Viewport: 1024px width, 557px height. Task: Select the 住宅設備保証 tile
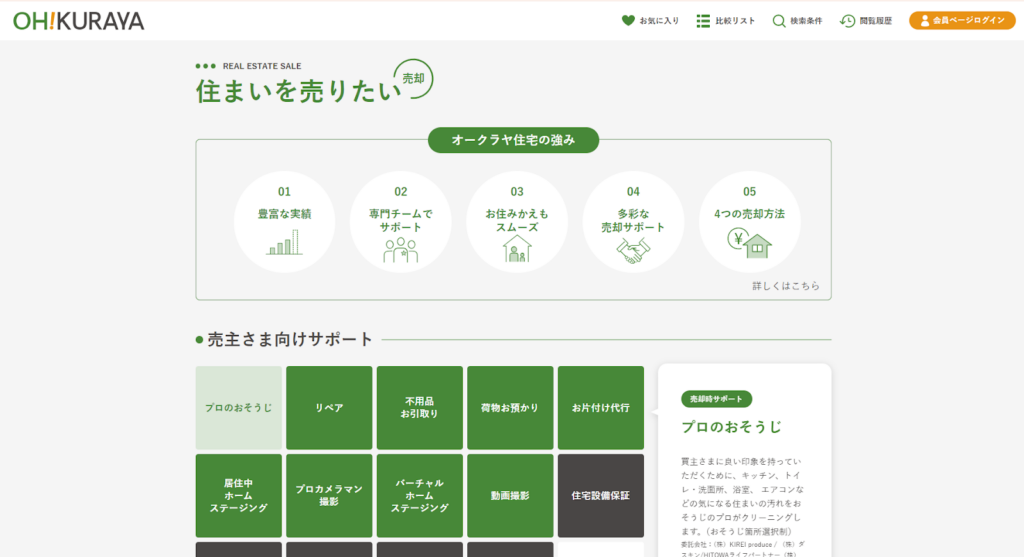click(601, 496)
